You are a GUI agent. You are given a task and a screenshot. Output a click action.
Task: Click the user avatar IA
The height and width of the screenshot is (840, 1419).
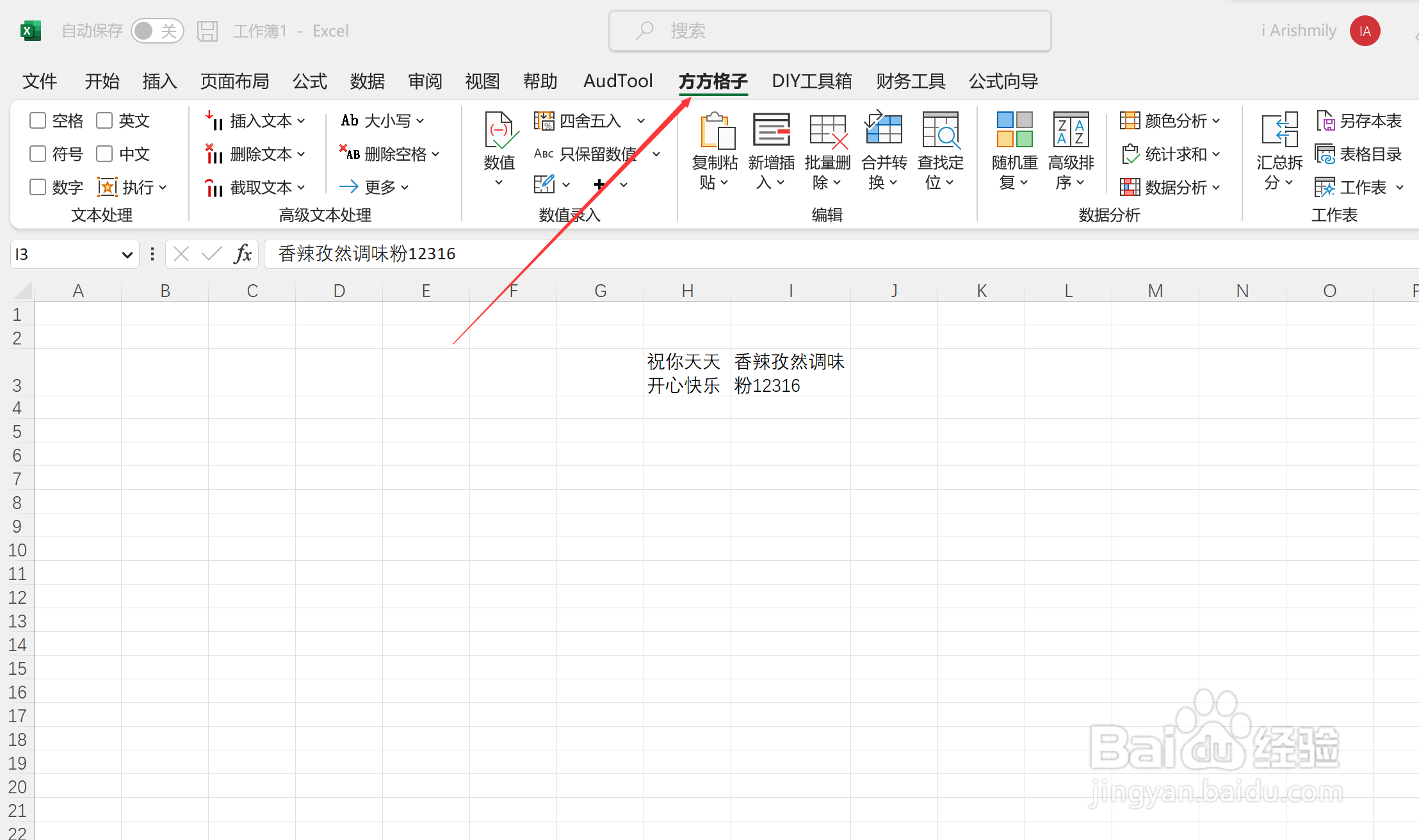coord(1365,31)
